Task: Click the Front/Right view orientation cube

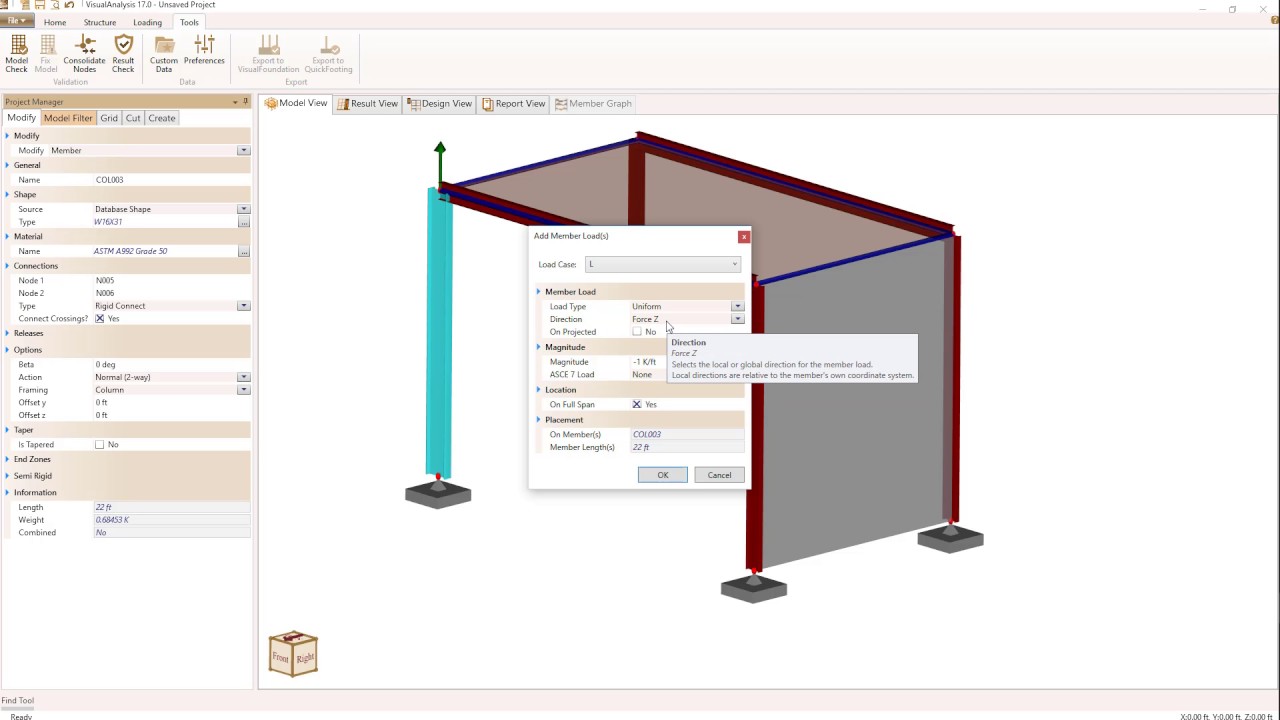Action: (293, 654)
